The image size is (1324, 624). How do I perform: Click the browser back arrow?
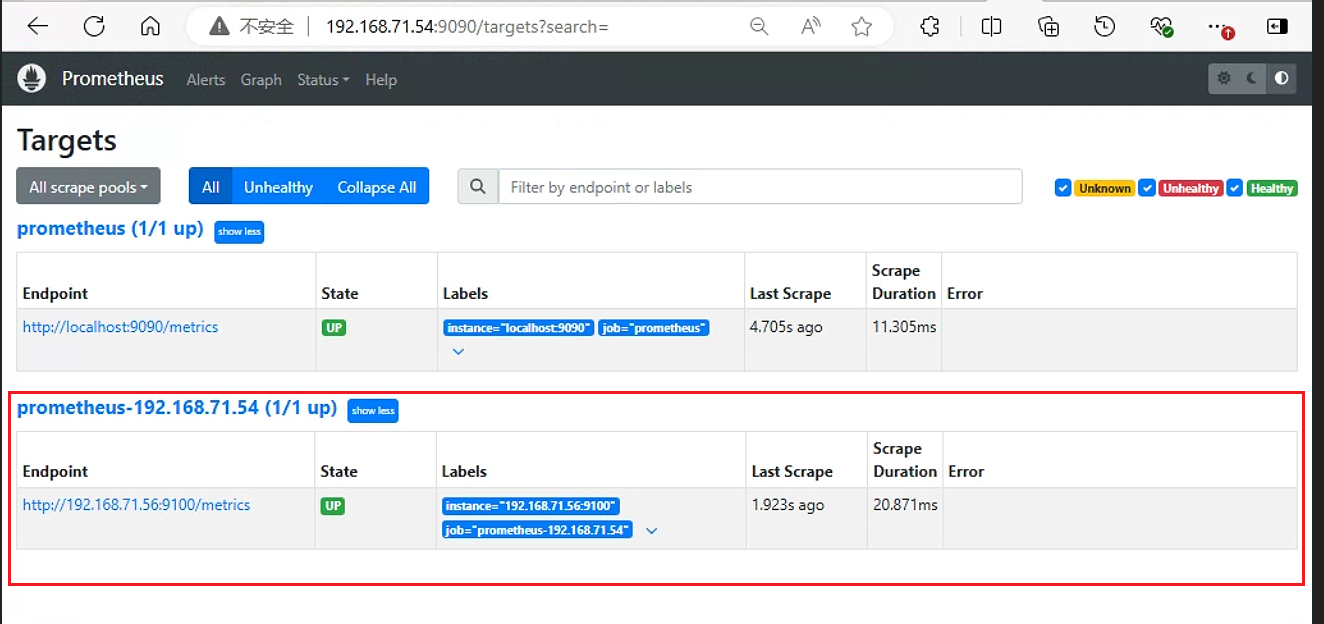(x=38, y=27)
